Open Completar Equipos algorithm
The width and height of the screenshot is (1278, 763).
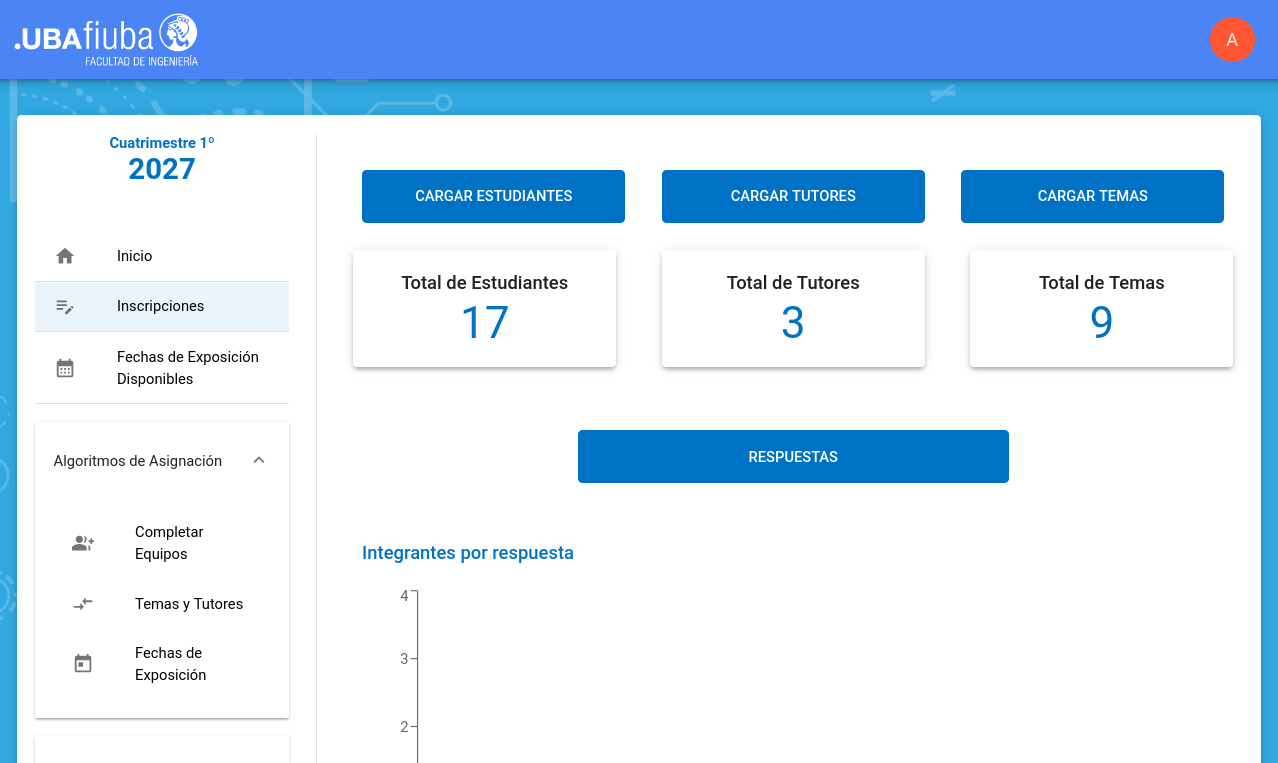(169, 543)
